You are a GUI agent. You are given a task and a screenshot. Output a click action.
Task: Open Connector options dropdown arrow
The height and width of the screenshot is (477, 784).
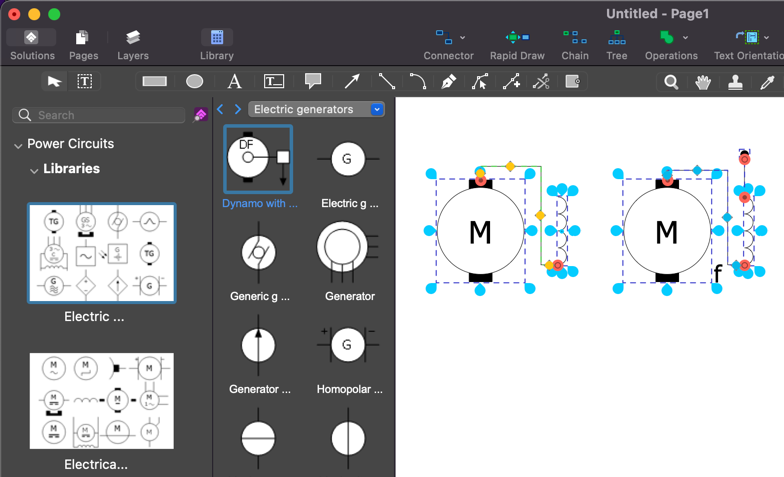(462, 38)
